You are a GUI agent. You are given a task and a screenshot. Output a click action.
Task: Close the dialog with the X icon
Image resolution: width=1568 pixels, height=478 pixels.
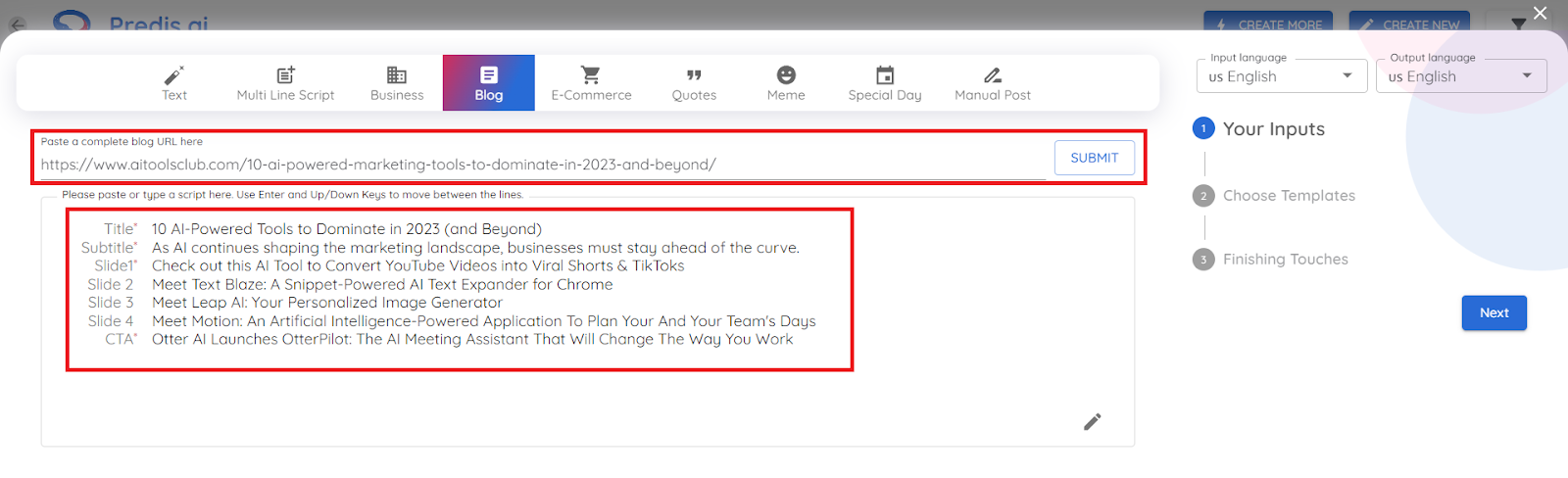click(x=1541, y=14)
